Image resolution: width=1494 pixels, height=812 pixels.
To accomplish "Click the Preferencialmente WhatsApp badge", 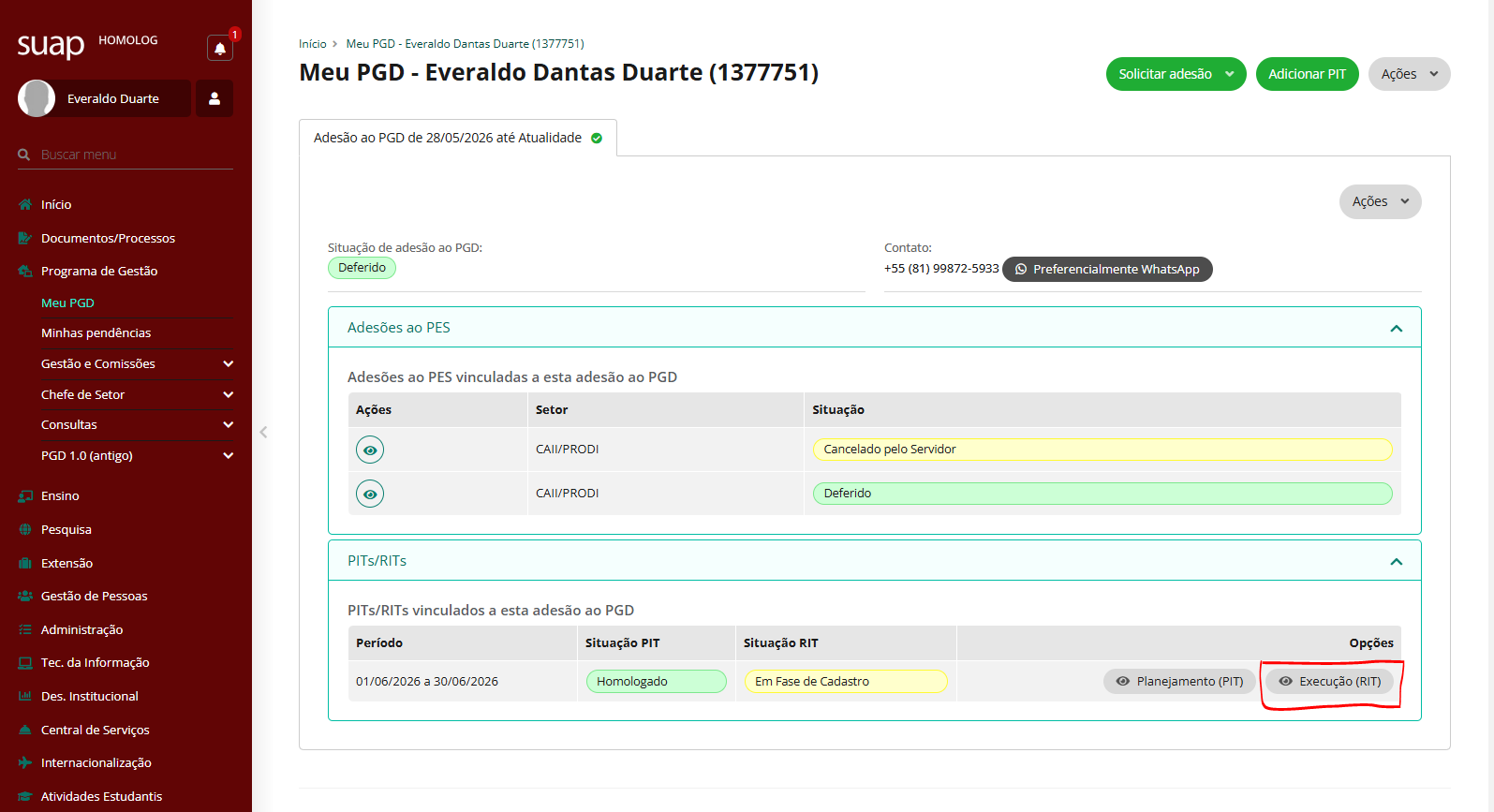I will point(1107,270).
